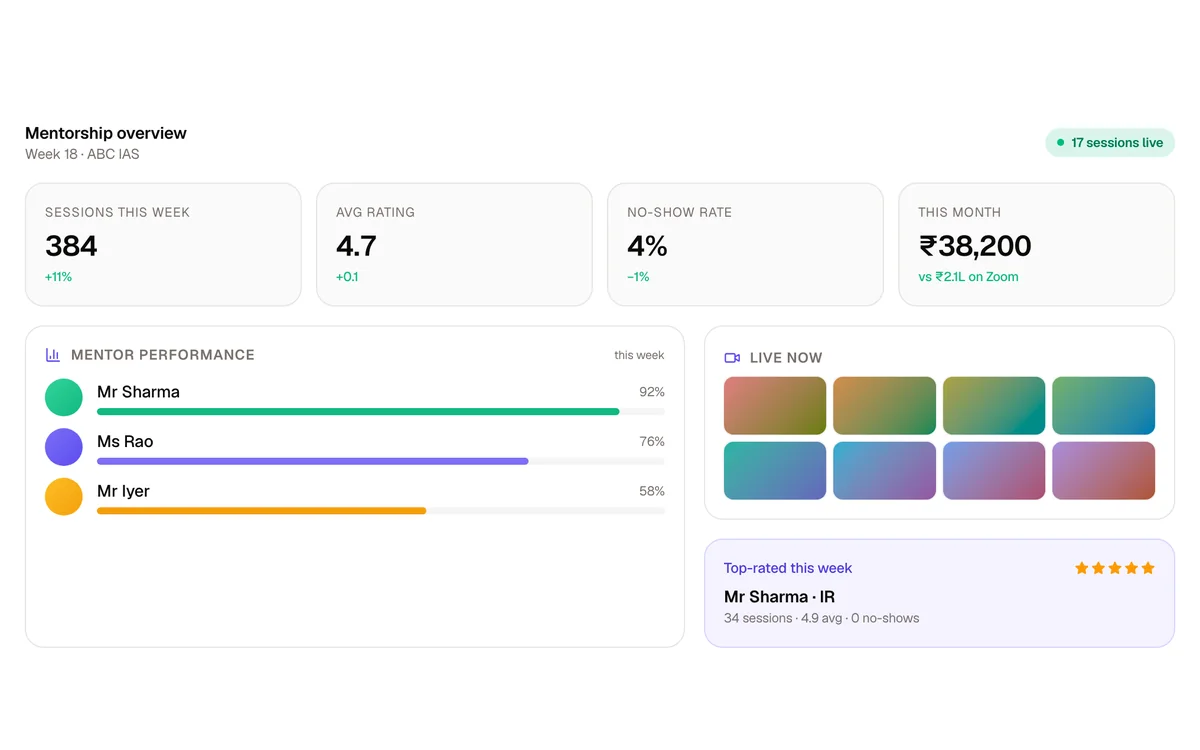Open the blue-magenta live session thumbnail
This screenshot has width=1200, height=750.
[994, 471]
